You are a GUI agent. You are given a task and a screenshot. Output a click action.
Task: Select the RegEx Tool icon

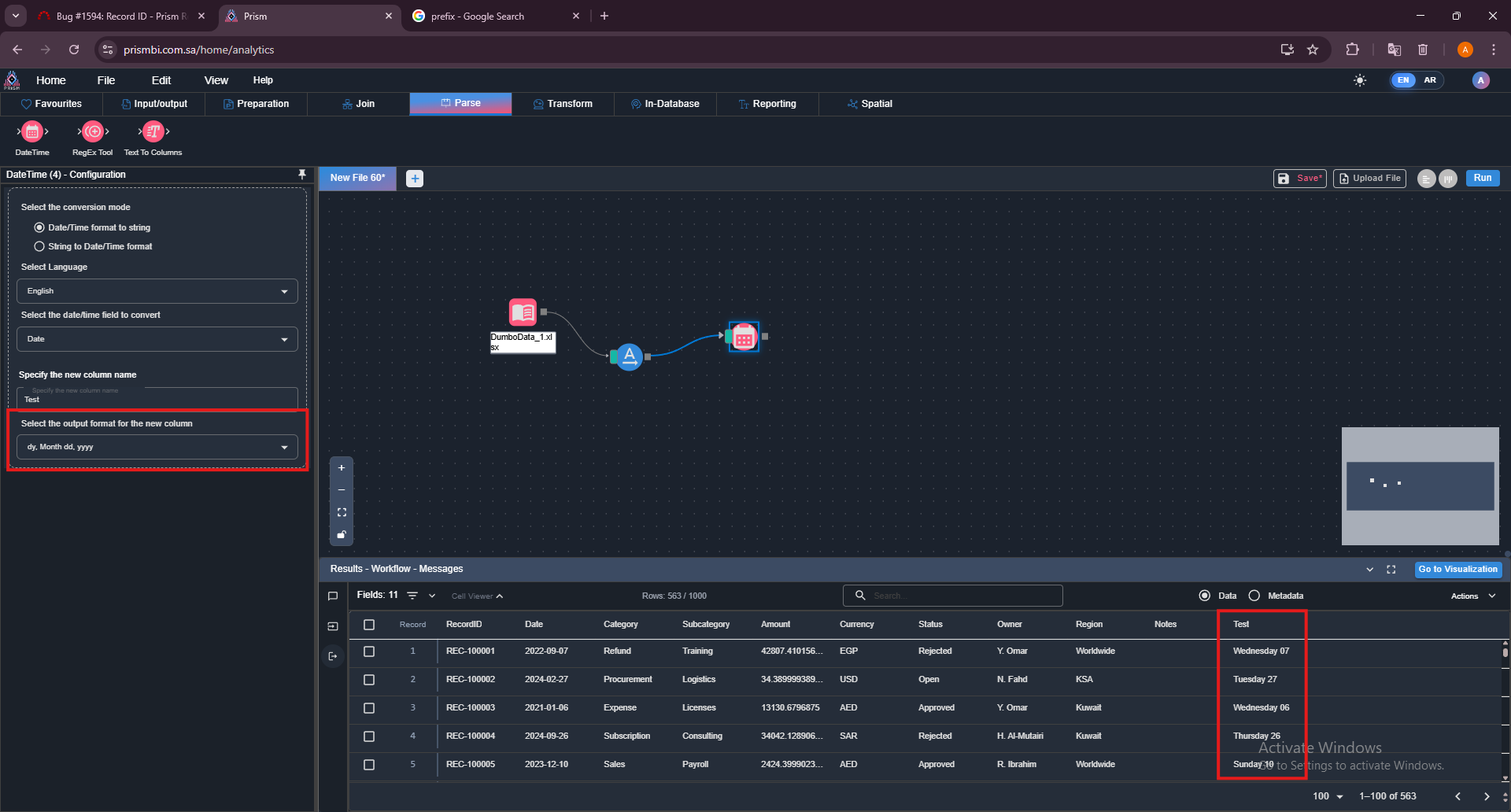click(x=93, y=132)
